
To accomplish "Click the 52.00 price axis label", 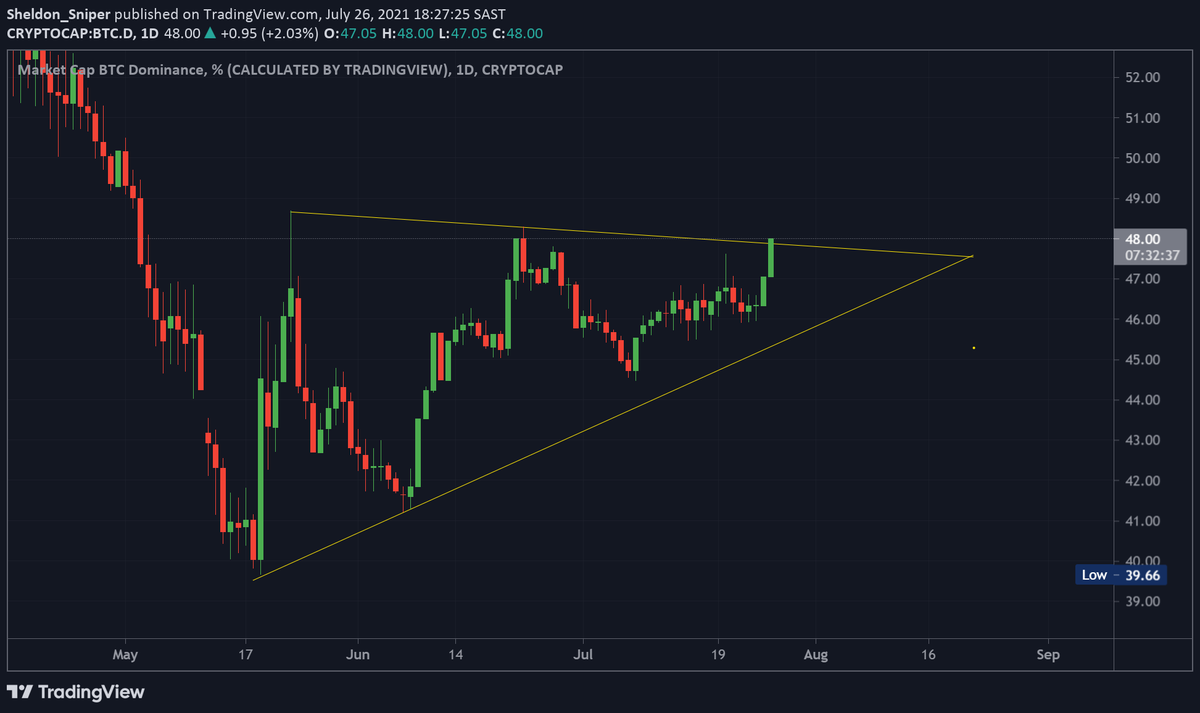I will 1143,77.
